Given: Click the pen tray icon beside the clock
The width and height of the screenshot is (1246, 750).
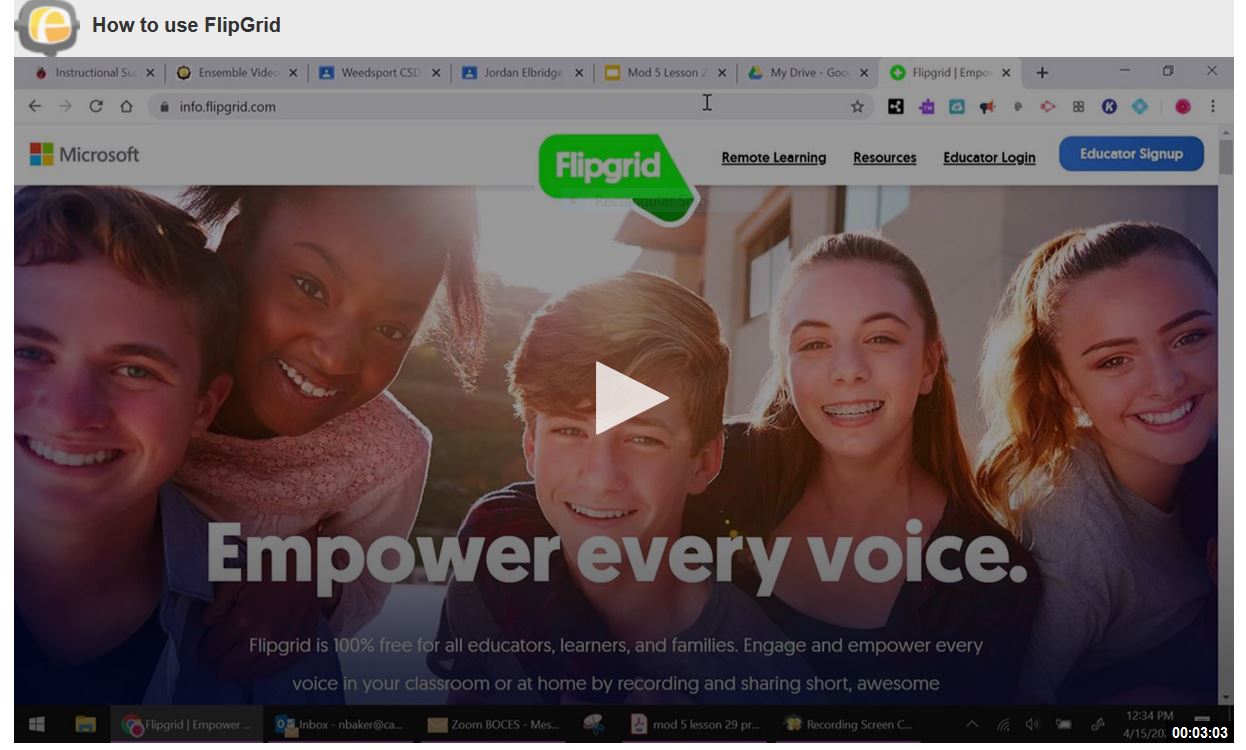Looking at the screenshot, I should [1097, 724].
